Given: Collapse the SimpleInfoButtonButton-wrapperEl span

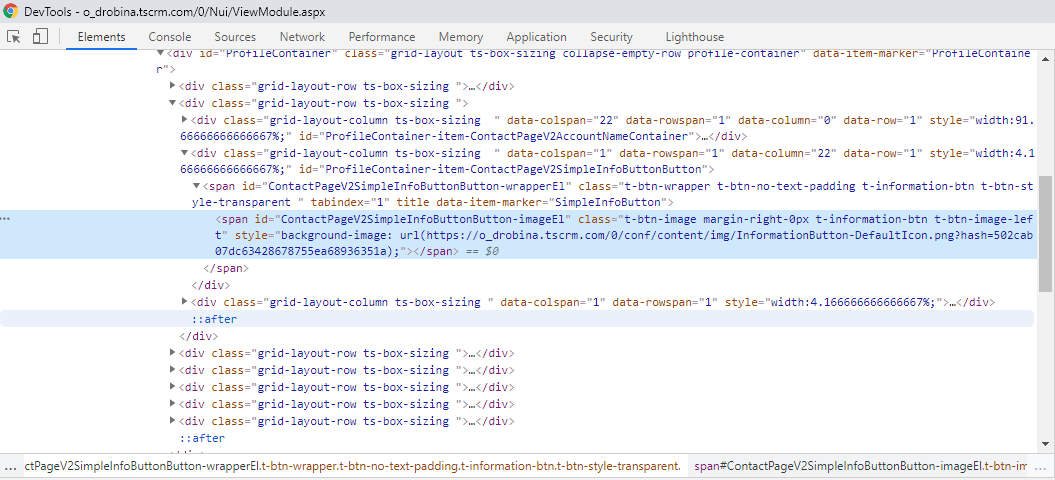Looking at the screenshot, I should point(196,186).
